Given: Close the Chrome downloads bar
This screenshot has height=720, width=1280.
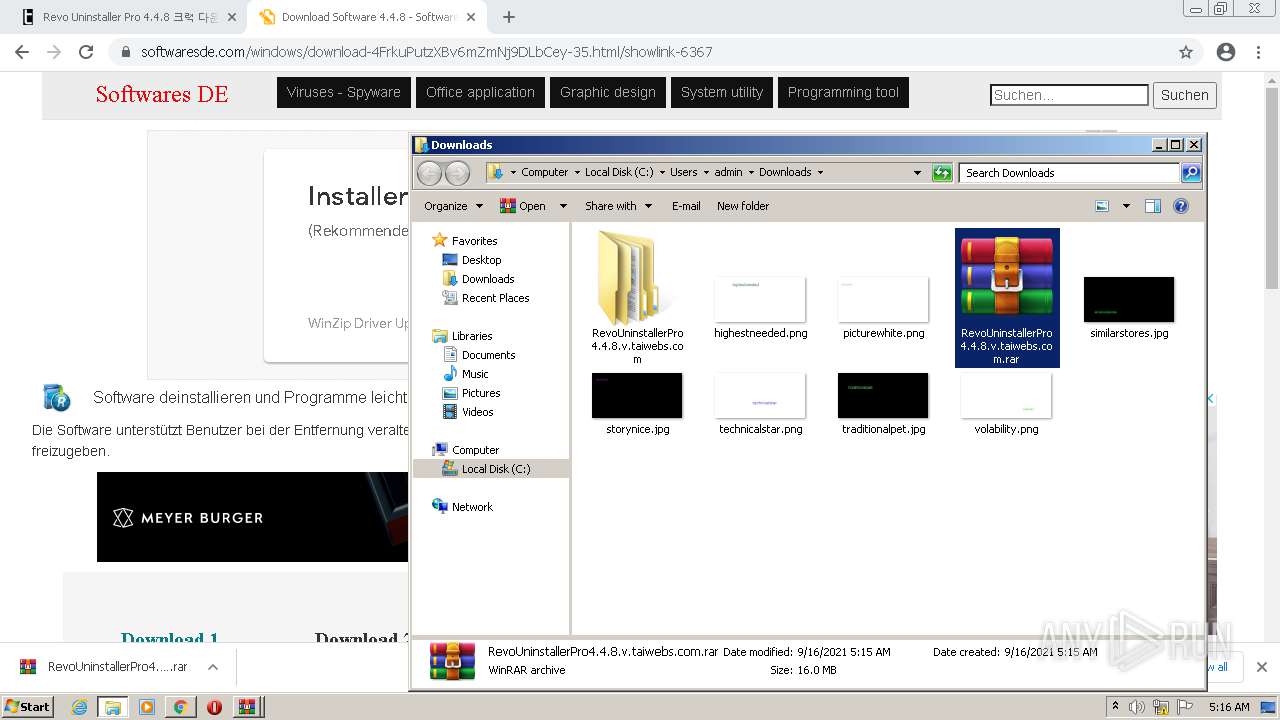Looking at the screenshot, I should click(x=1262, y=667).
